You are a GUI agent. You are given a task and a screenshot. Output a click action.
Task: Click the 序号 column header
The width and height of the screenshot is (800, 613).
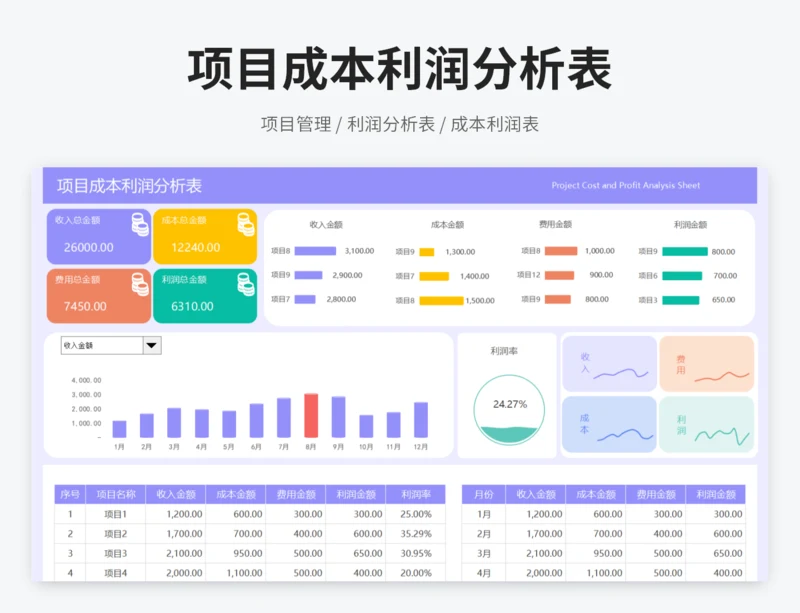70,494
